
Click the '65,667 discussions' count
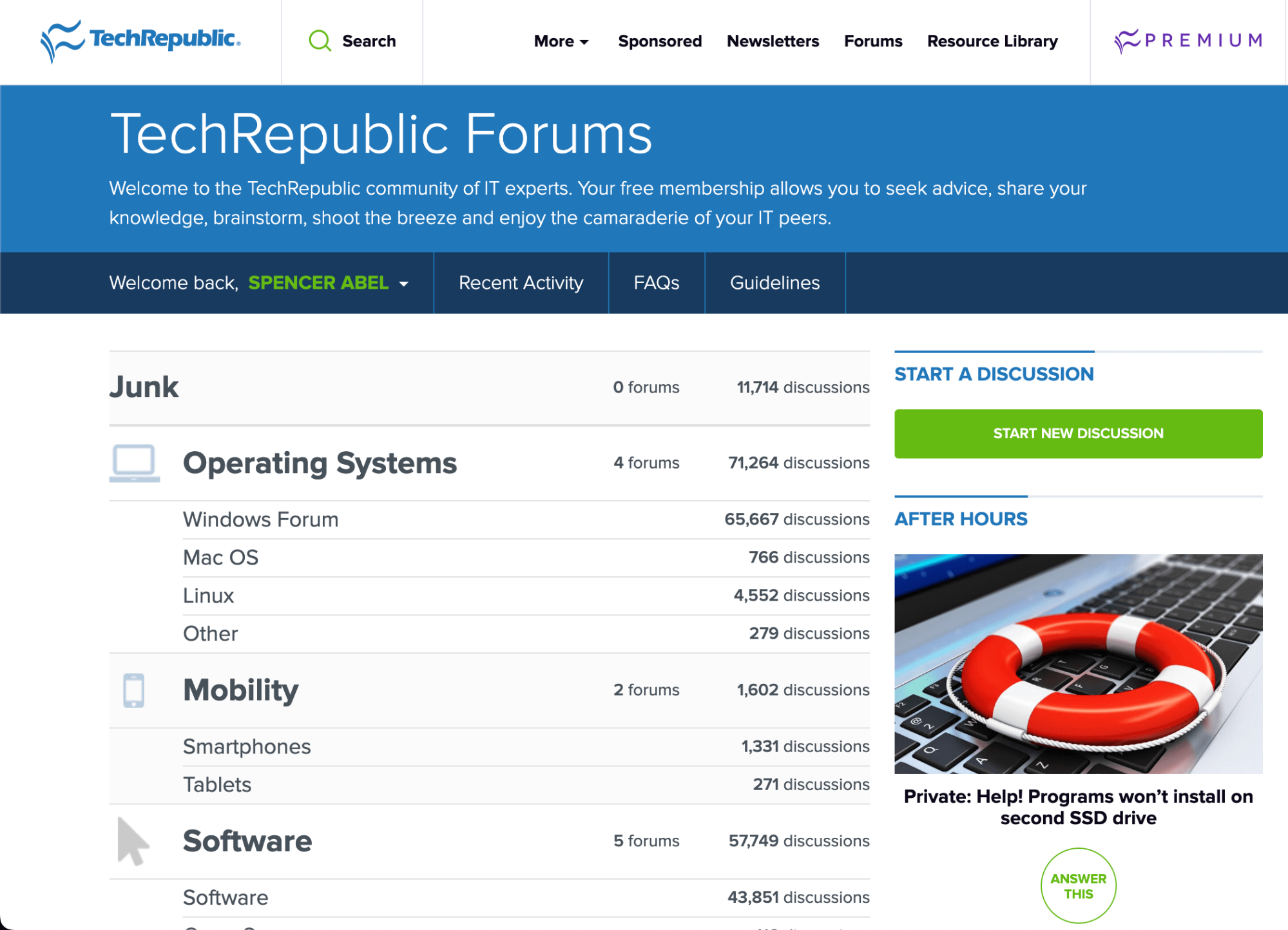tap(797, 519)
